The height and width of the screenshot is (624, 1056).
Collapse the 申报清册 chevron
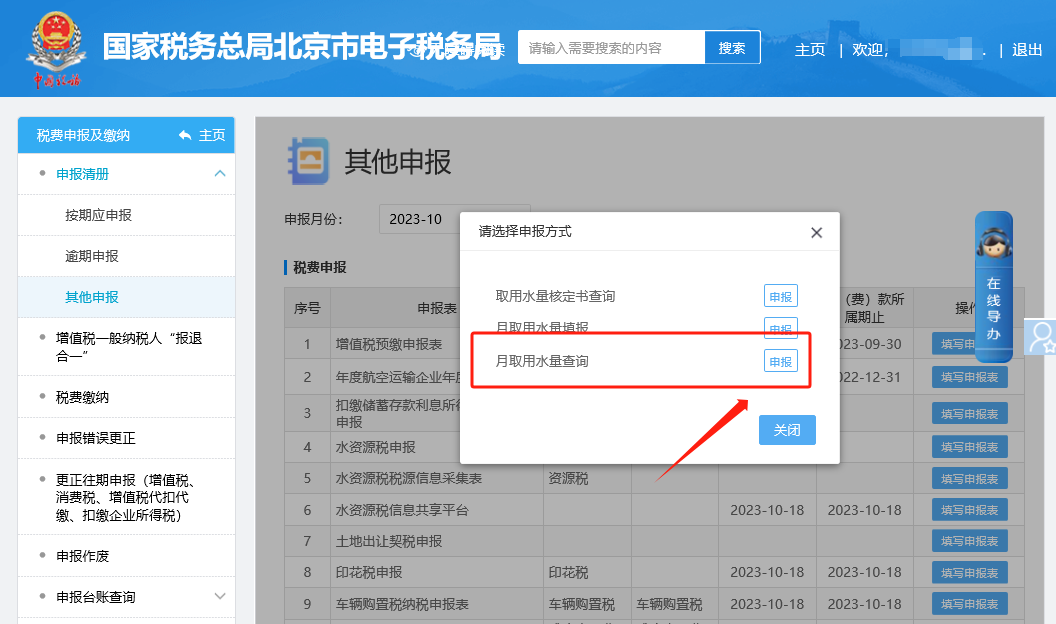click(x=220, y=174)
